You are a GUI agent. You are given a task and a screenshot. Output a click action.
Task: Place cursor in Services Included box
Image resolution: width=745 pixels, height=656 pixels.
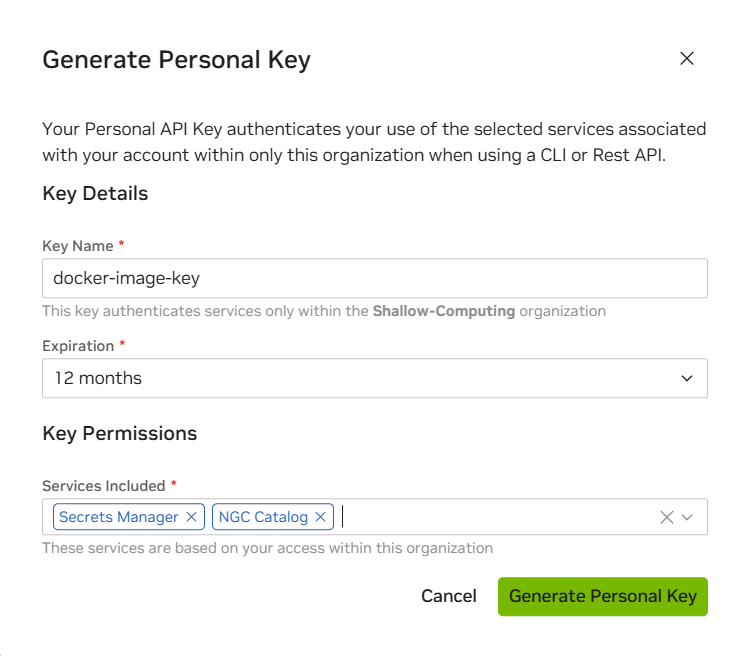pyautogui.click(x=494, y=517)
